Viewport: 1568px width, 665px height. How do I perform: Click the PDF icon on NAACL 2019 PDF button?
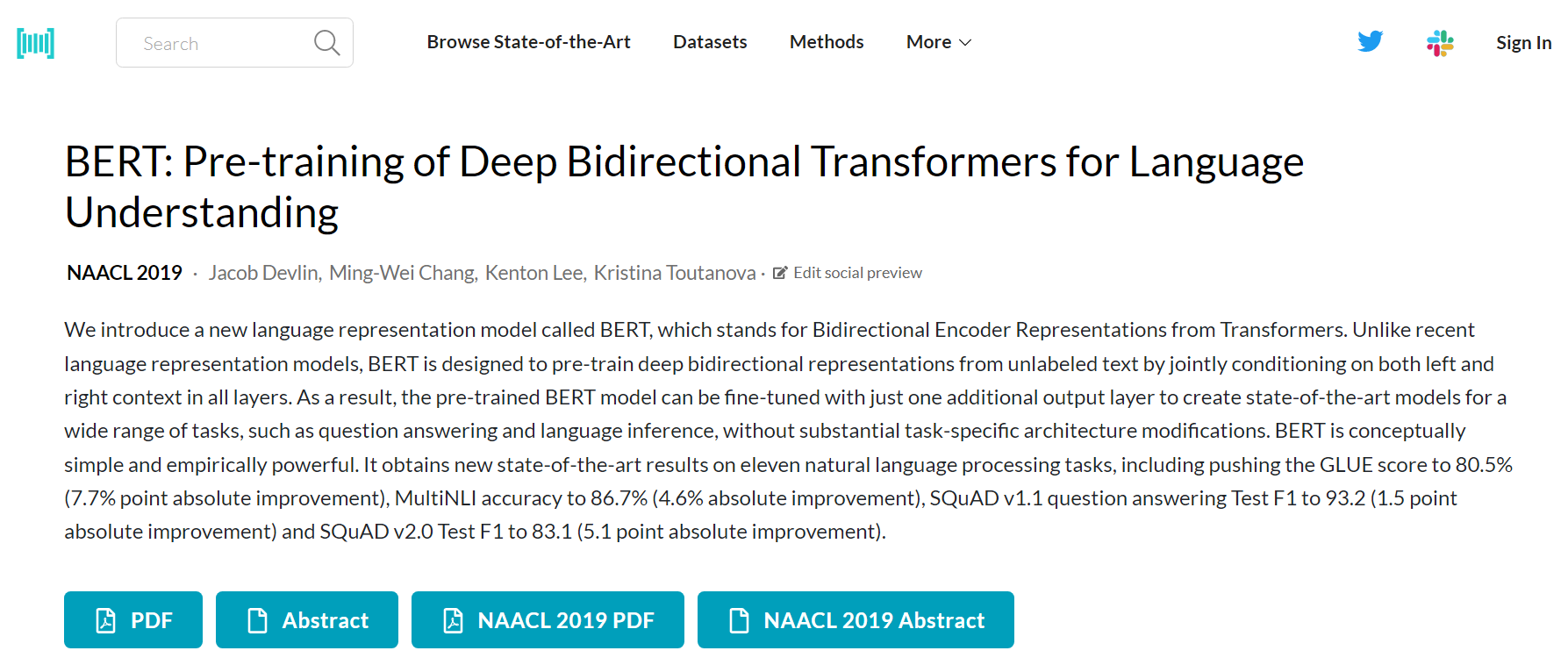pyautogui.click(x=453, y=620)
